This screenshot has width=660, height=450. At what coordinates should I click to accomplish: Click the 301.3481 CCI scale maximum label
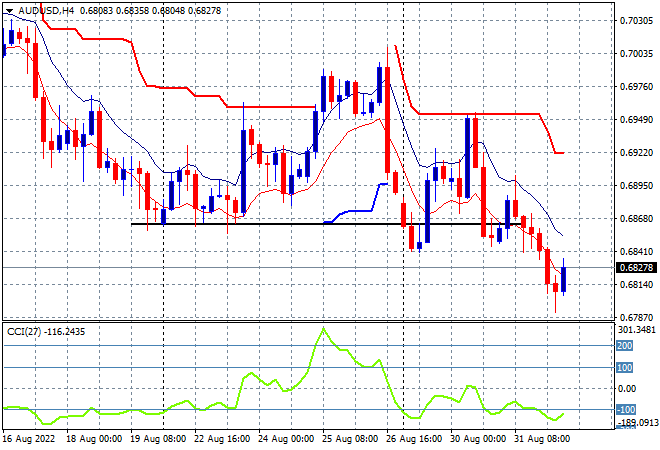tap(638, 329)
